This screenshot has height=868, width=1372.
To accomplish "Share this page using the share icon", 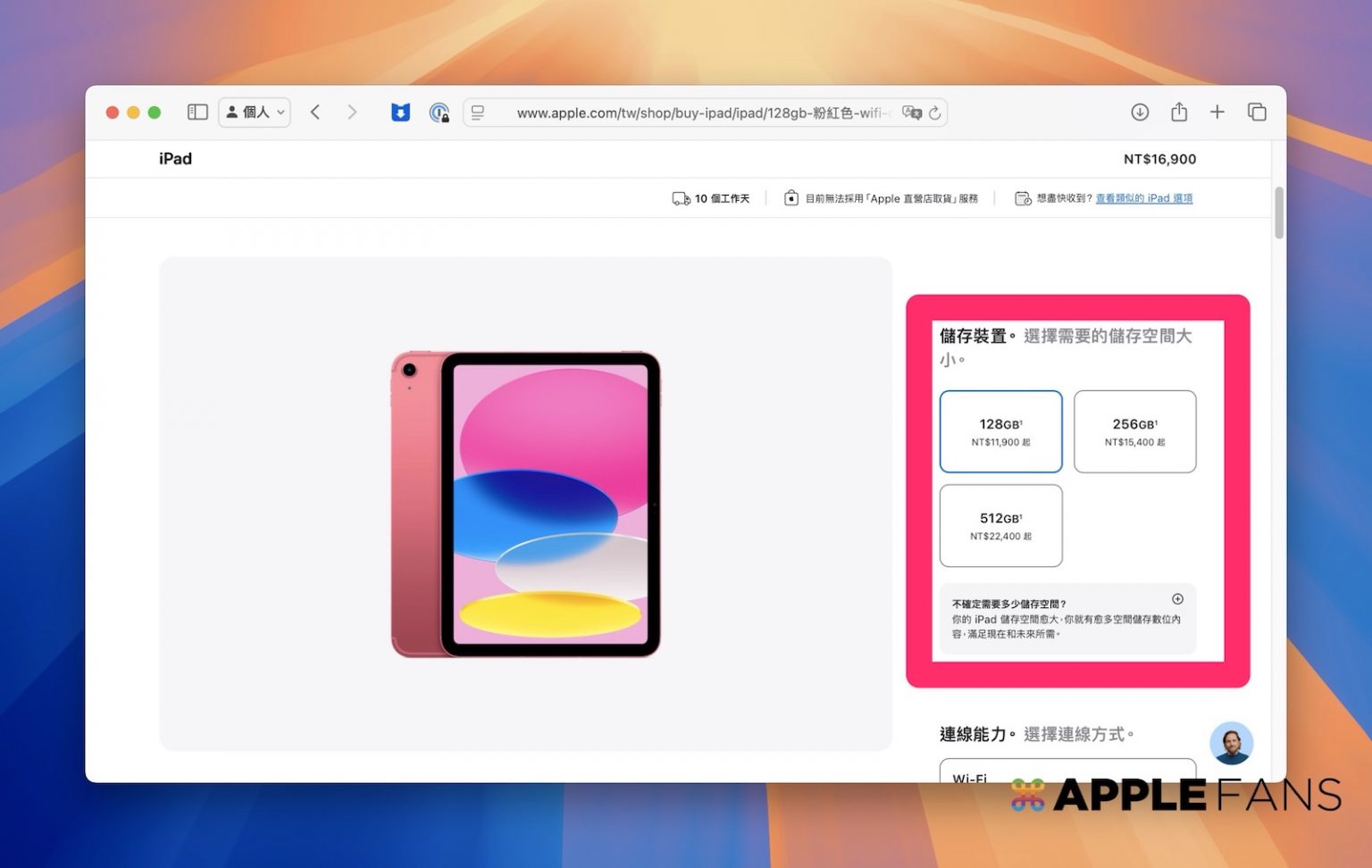I will (1179, 112).
